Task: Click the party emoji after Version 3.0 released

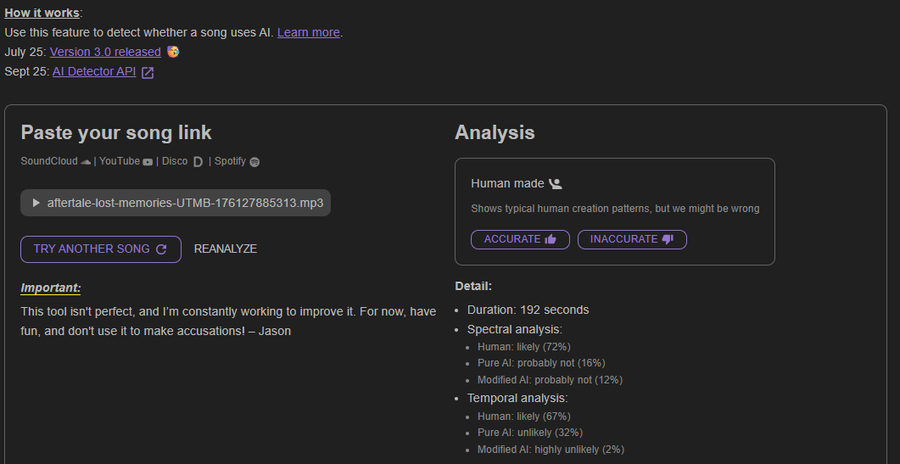Action: (173, 52)
